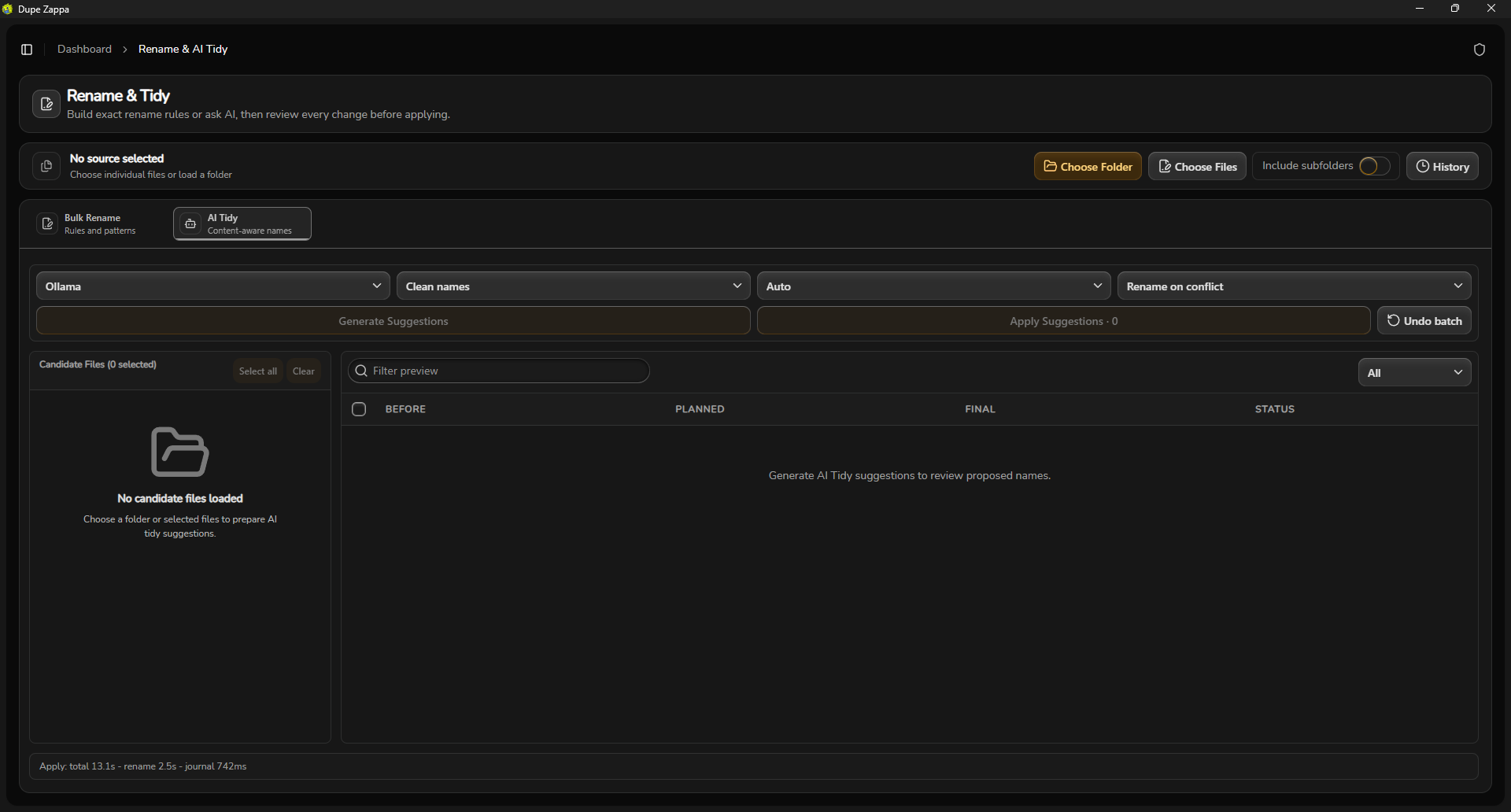Open the All status filter dropdown

pos(1415,373)
